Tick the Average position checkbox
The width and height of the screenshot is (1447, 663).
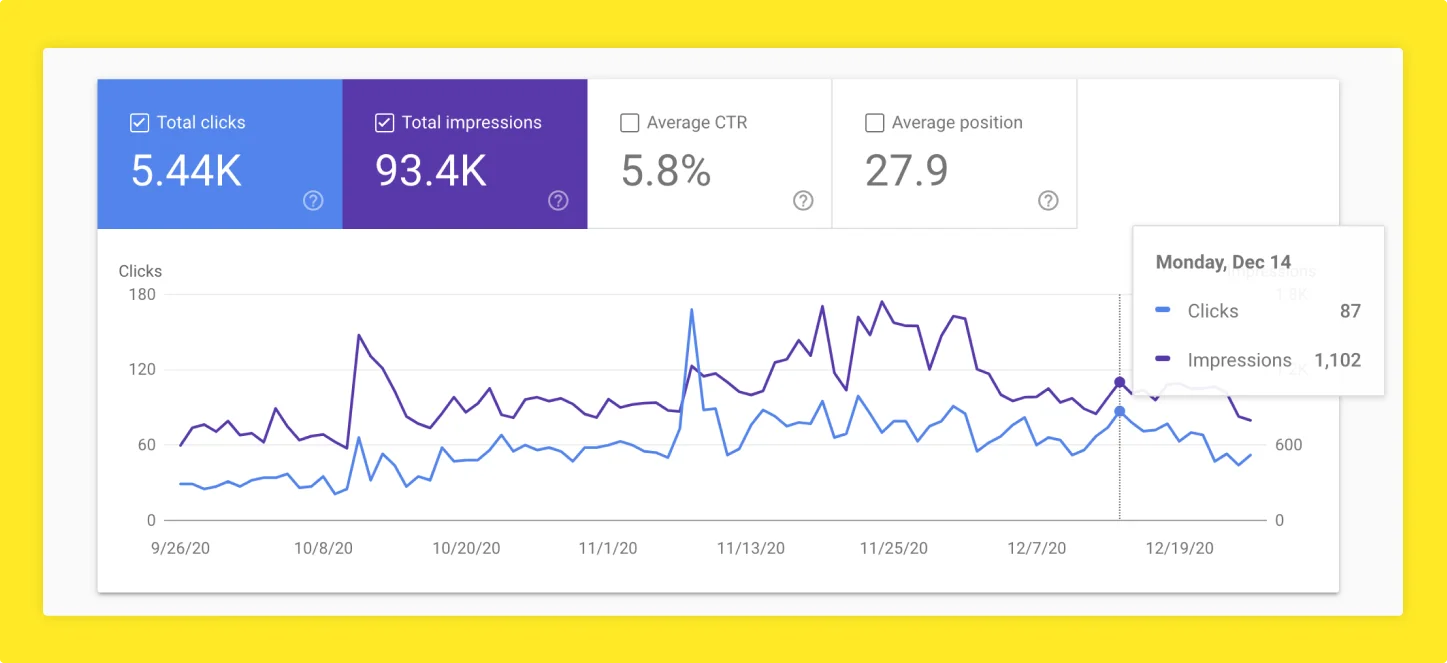[874, 123]
